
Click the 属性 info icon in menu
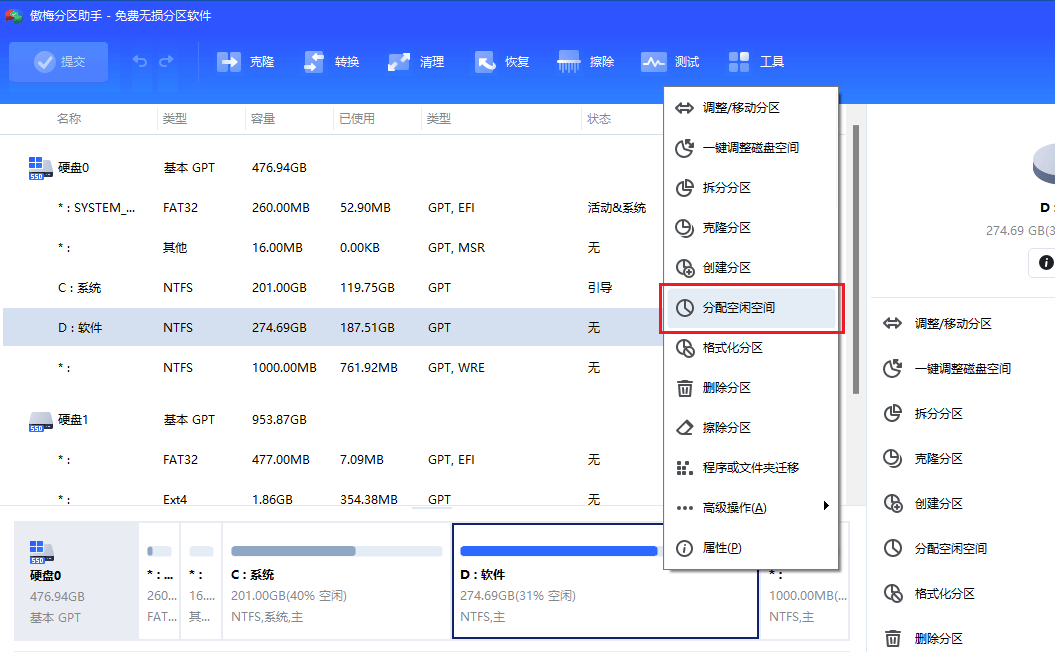[684, 548]
